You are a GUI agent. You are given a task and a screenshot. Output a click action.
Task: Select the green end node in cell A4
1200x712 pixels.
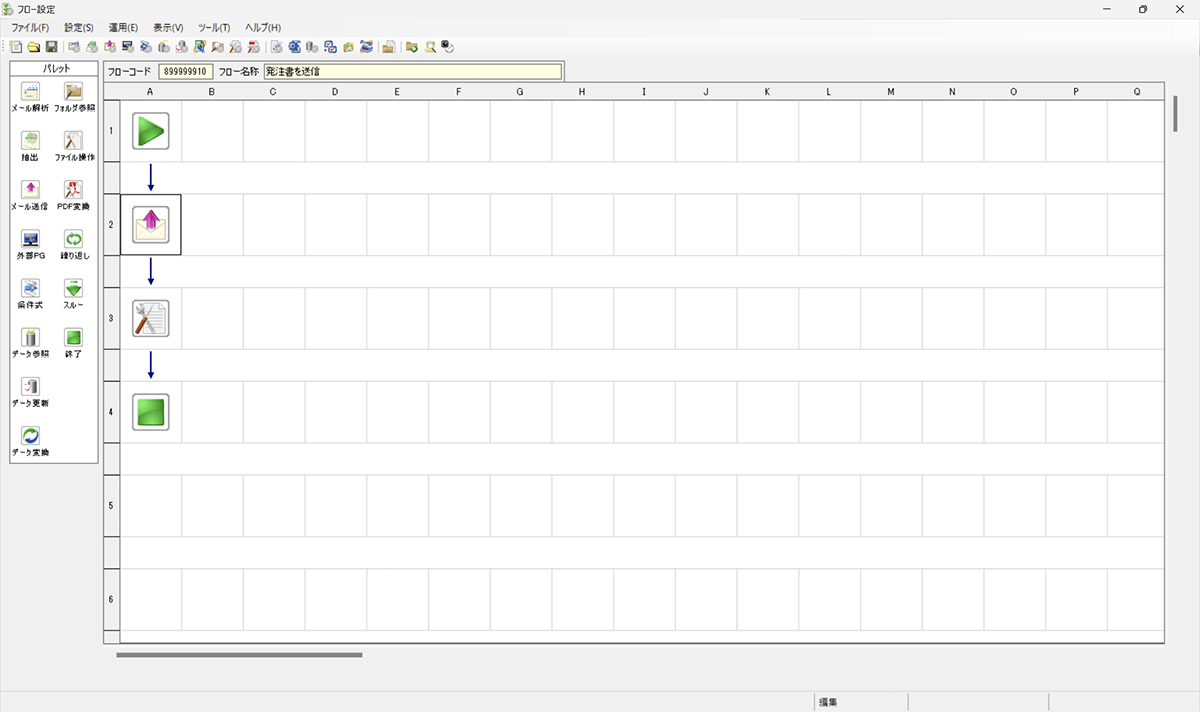coord(151,412)
